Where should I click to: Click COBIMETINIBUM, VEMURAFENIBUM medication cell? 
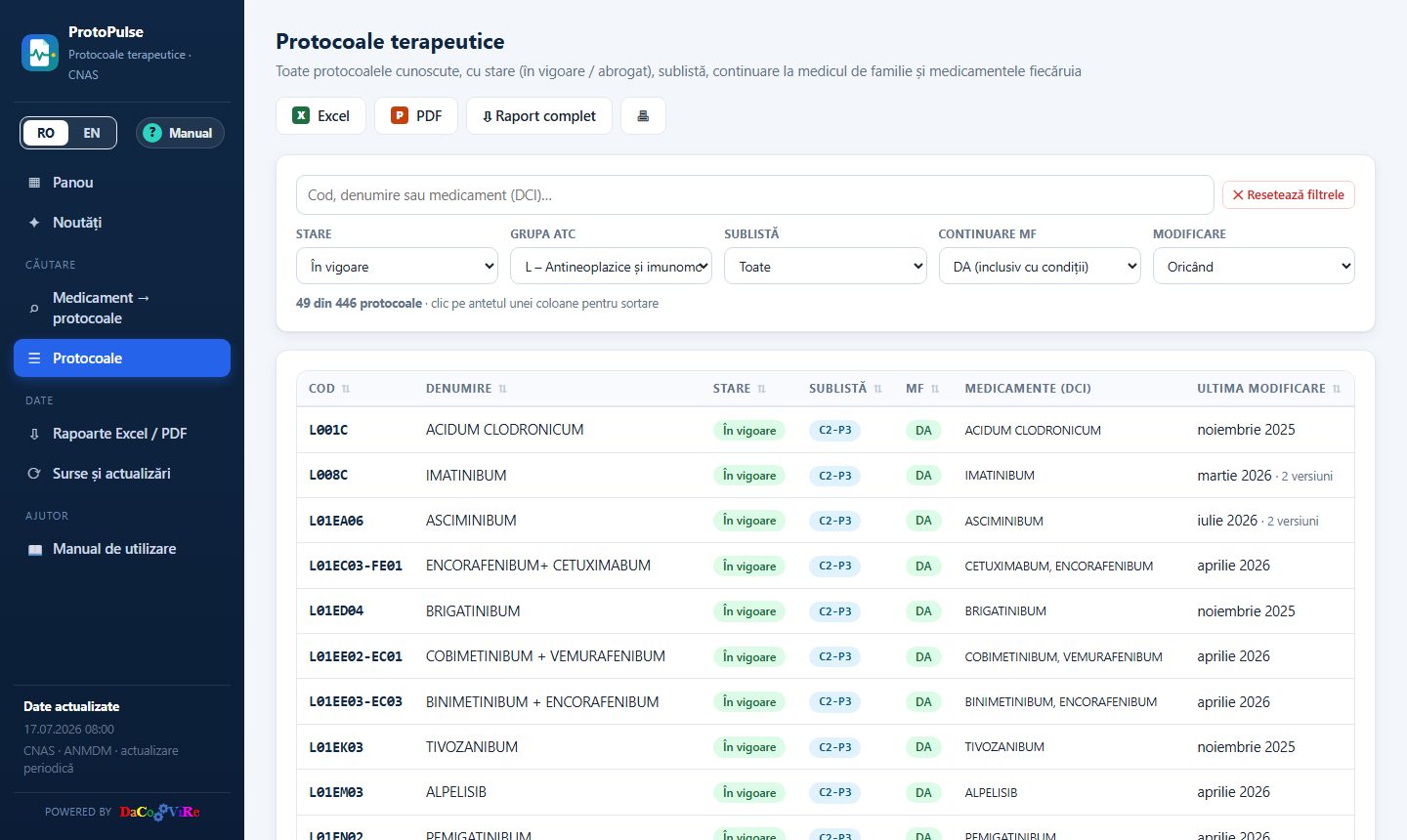tap(1064, 657)
